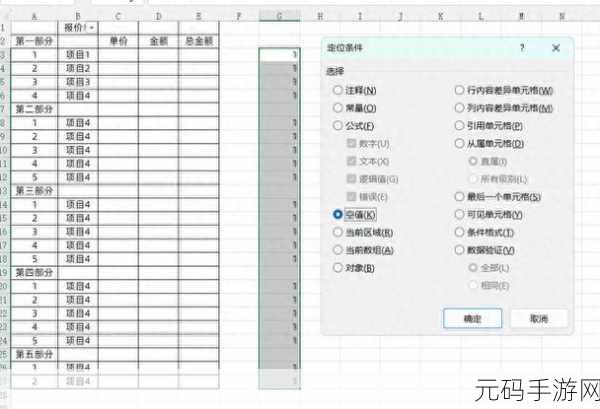This screenshot has height=409, width=600.
Task: Select column B header
Action: click(x=78, y=16)
